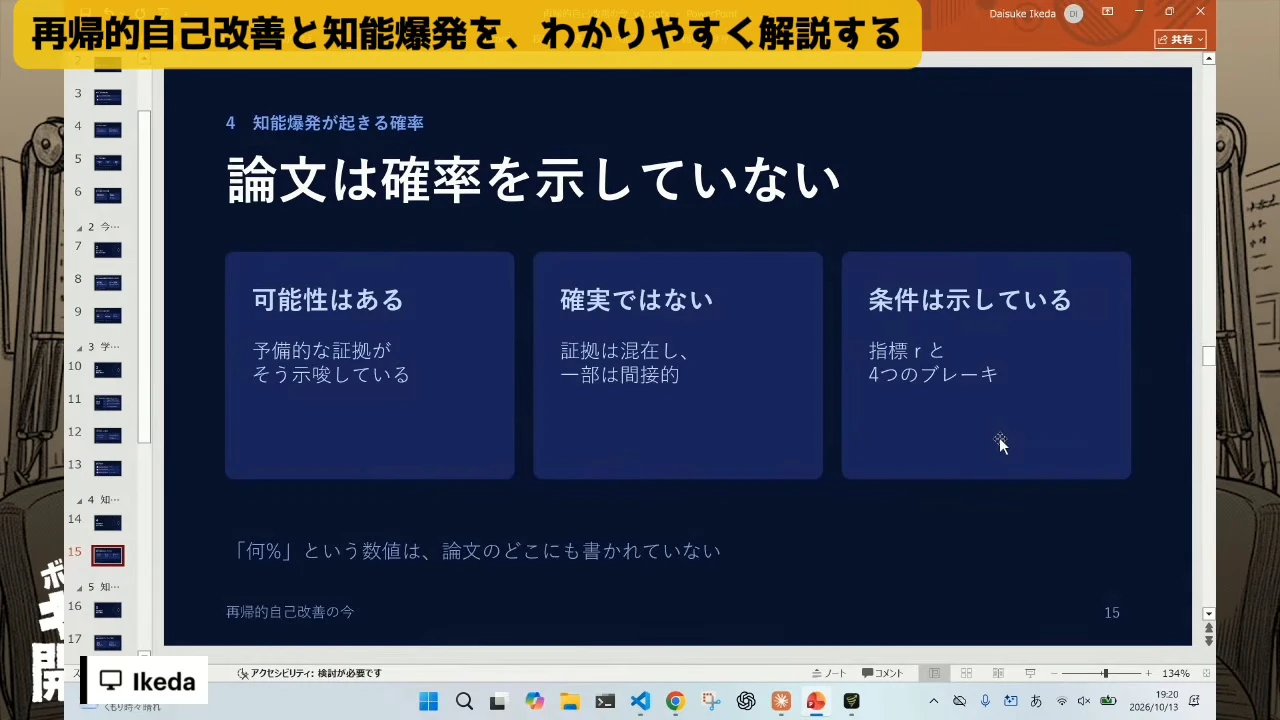This screenshot has width=1280, height=720.
Task: Open the ribbon display options button
Action: [x=1107, y=12]
